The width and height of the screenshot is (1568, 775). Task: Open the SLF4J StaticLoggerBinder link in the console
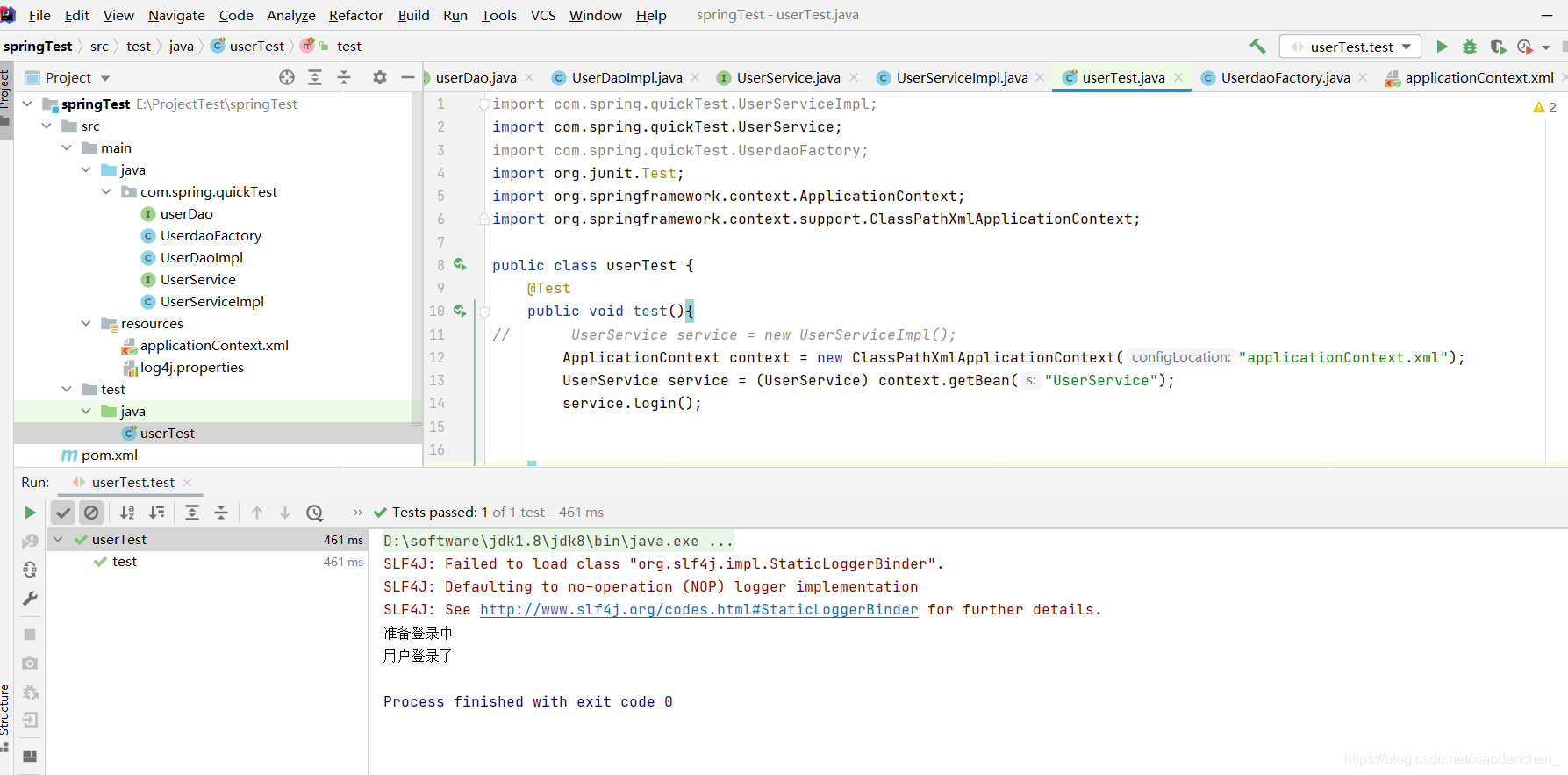[x=698, y=610]
